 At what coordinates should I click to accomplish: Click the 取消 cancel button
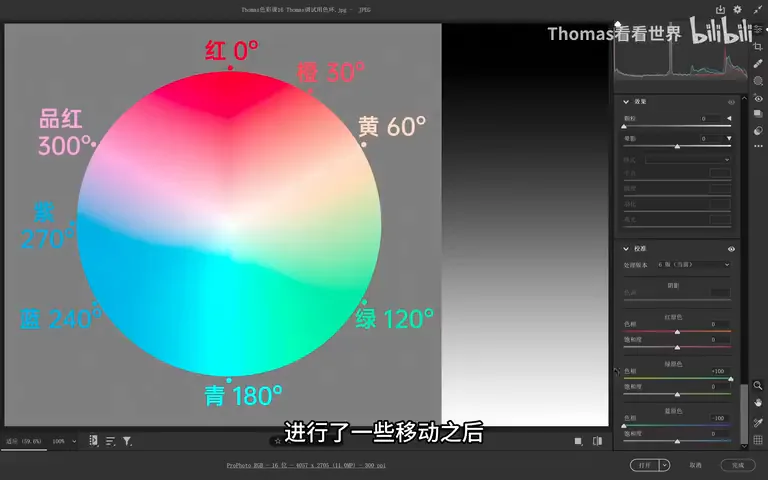point(696,465)
